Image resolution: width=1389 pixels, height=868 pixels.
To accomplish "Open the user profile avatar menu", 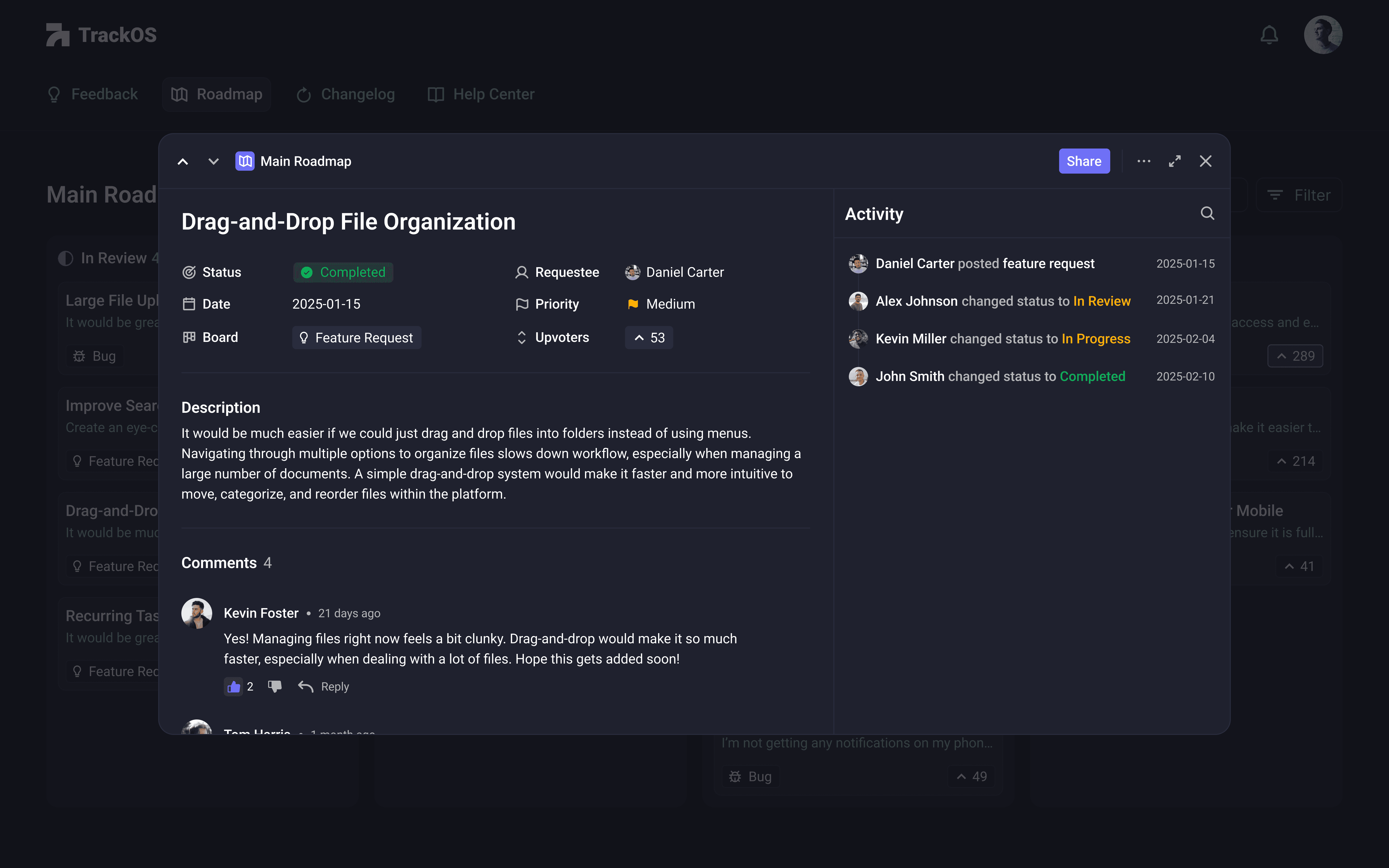I will [1323, 35].
